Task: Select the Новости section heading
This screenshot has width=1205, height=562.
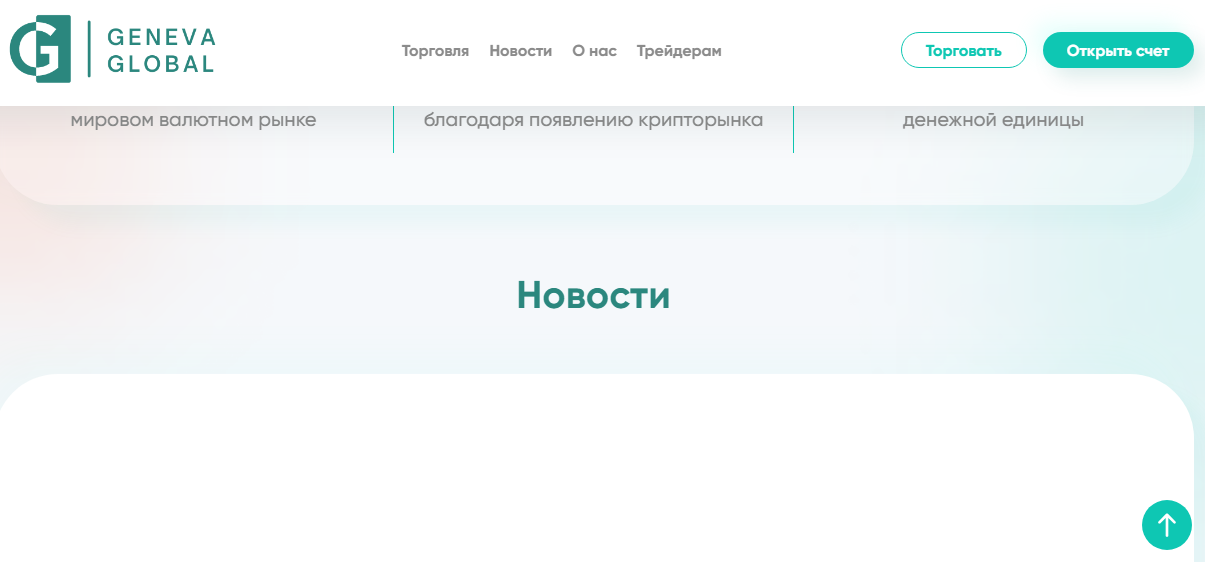Action: click(x=593, y=295)
